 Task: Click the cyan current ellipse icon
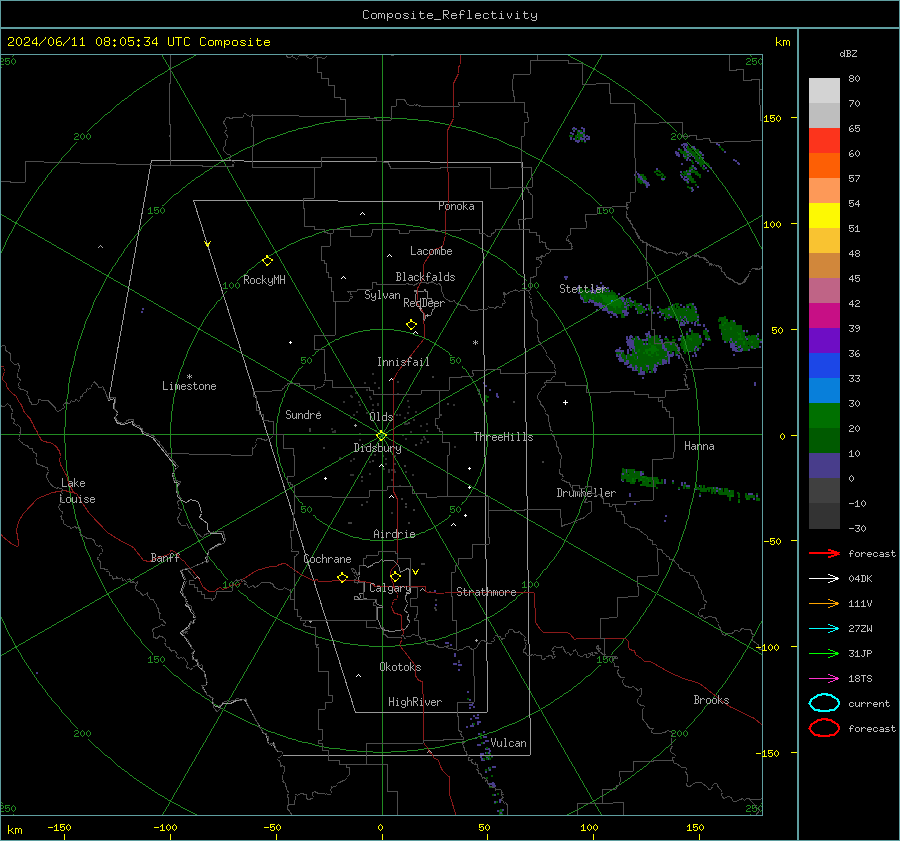824,703
